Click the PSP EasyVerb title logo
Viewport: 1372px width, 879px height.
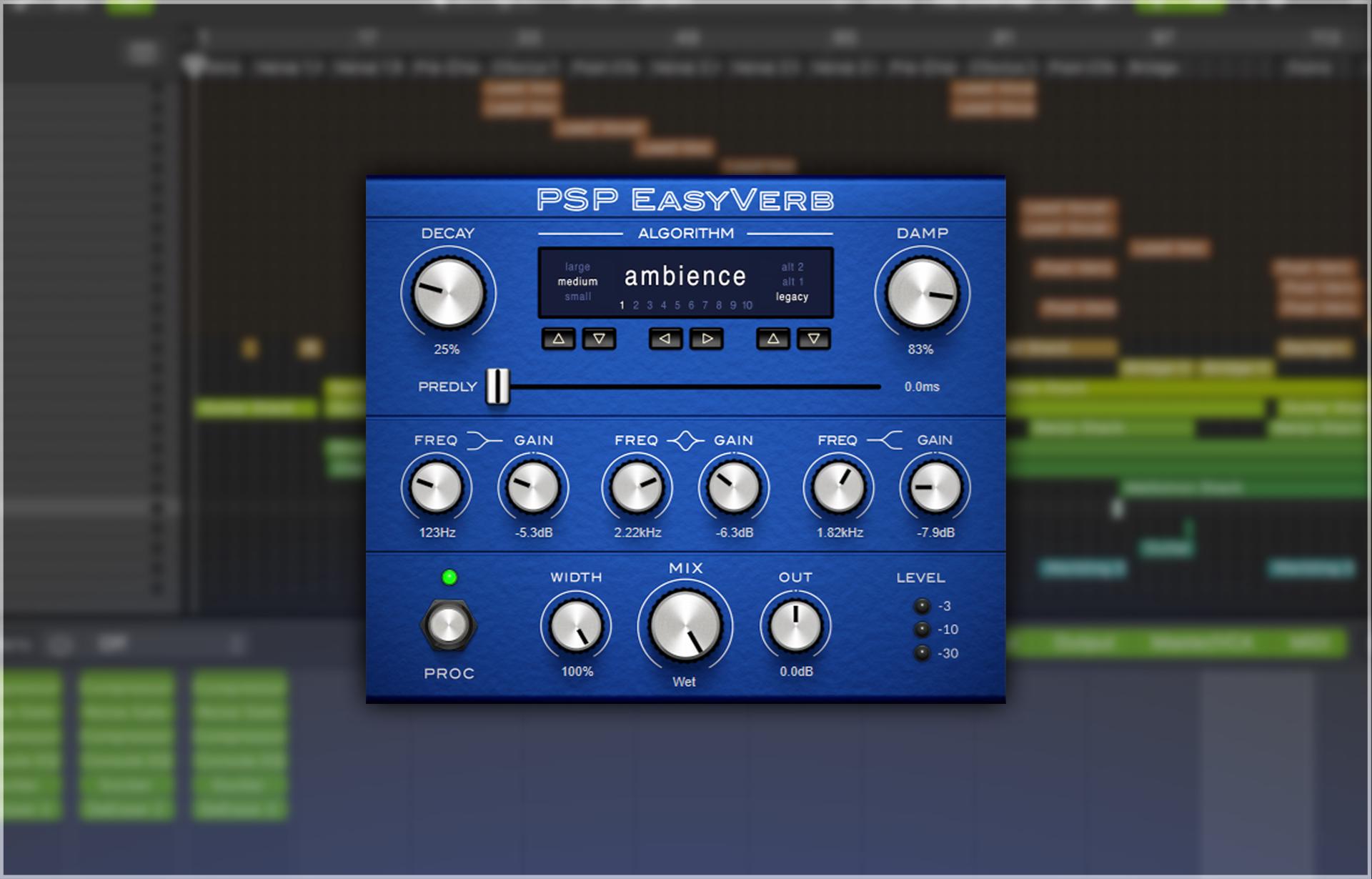point(685,199)
